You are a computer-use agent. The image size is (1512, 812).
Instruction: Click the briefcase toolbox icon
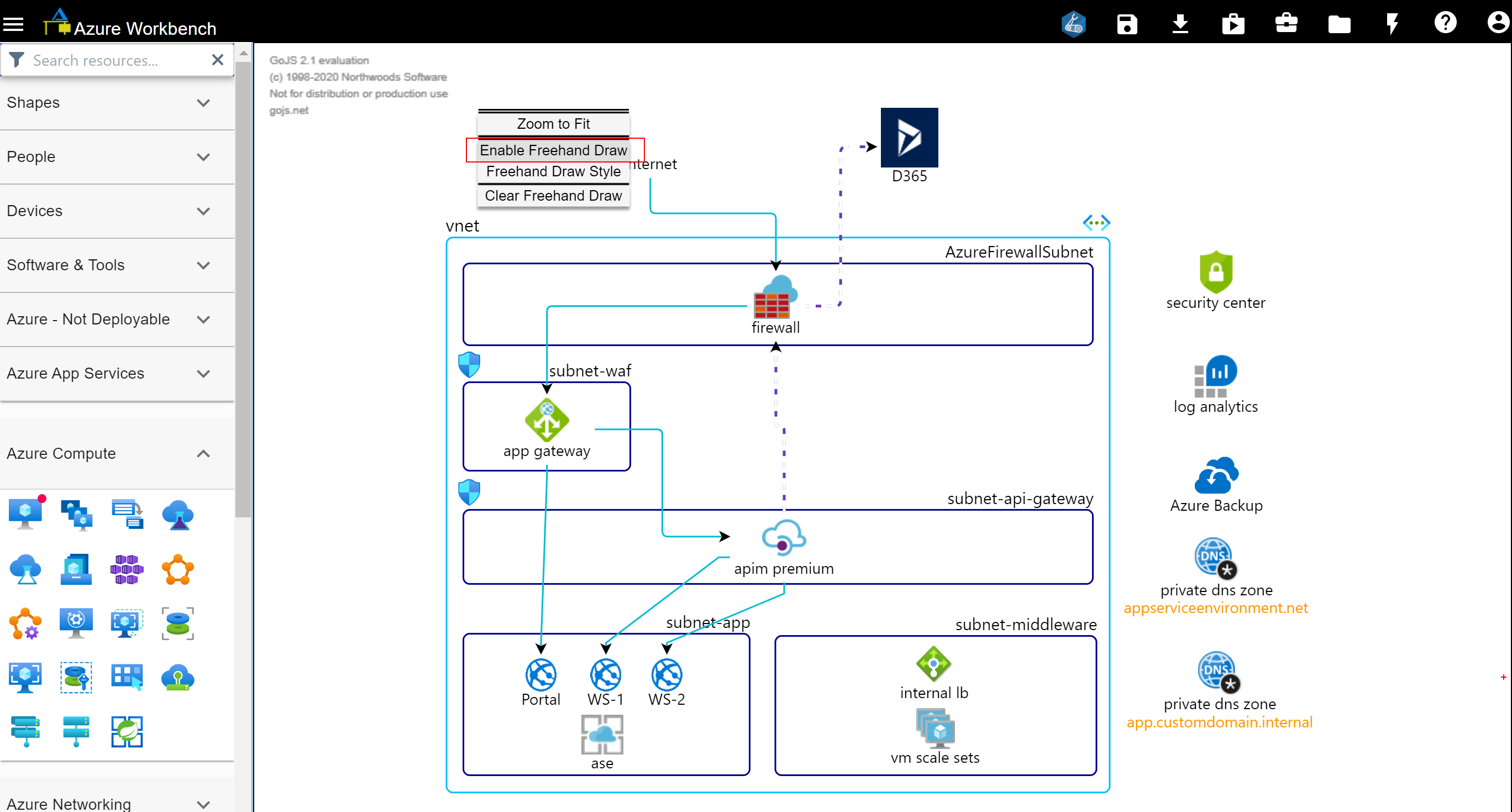pyautogui.click(x=1286, y=23)
